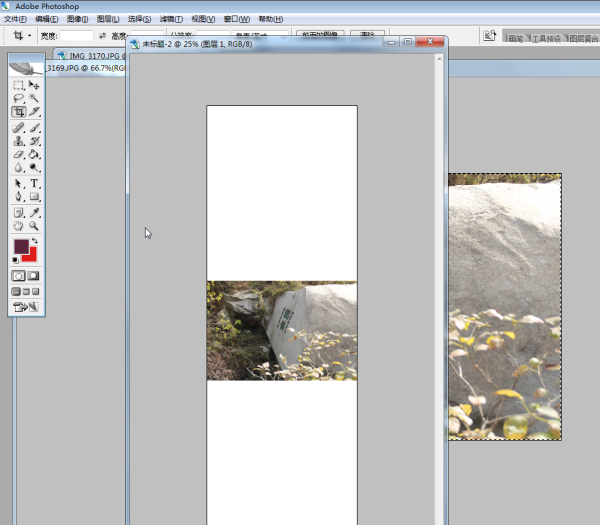Select the History Brush tool
600x525 pixels.
click(x=34, y=141)
